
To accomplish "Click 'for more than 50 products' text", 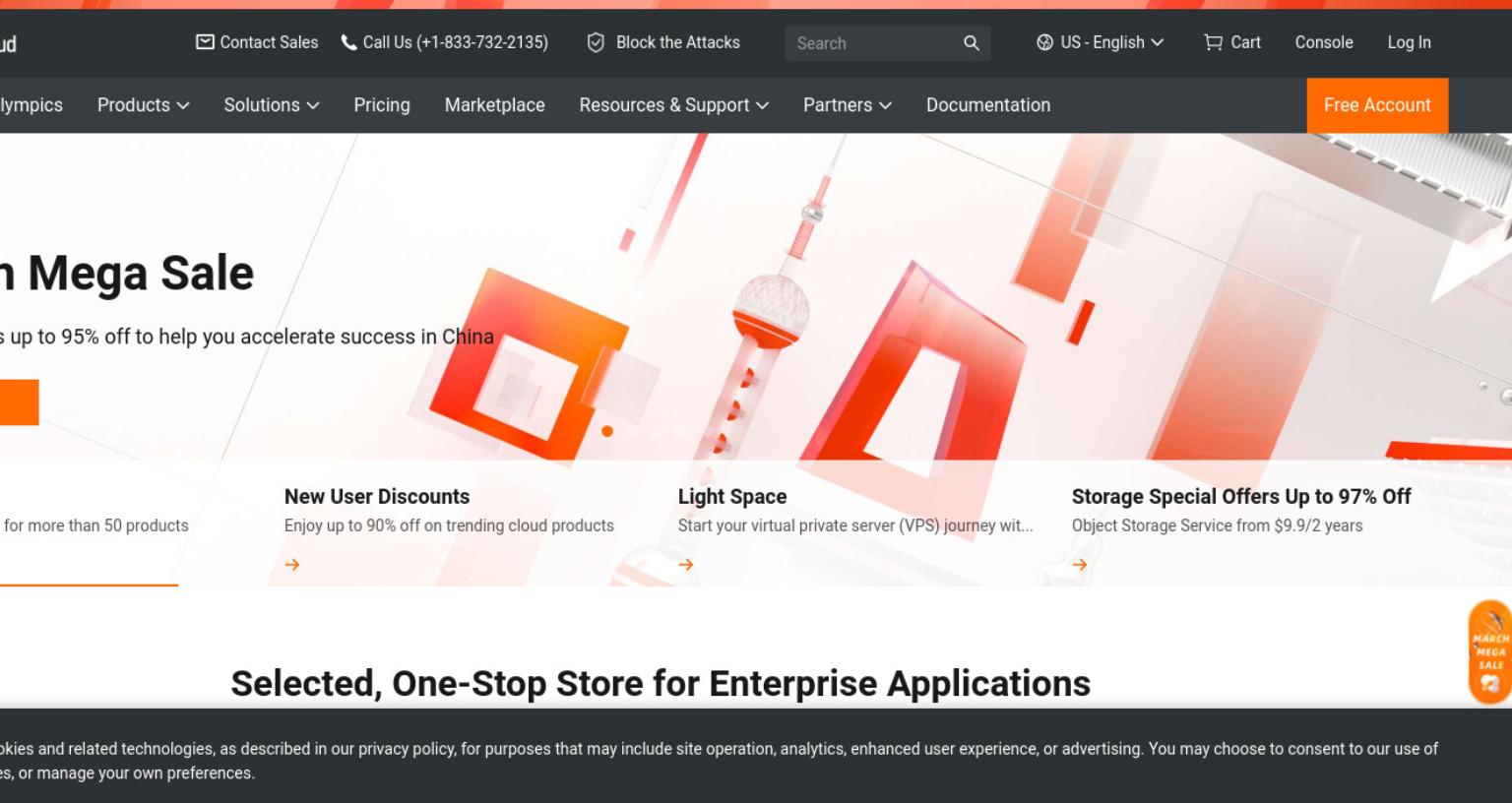I will click(96, 525).
